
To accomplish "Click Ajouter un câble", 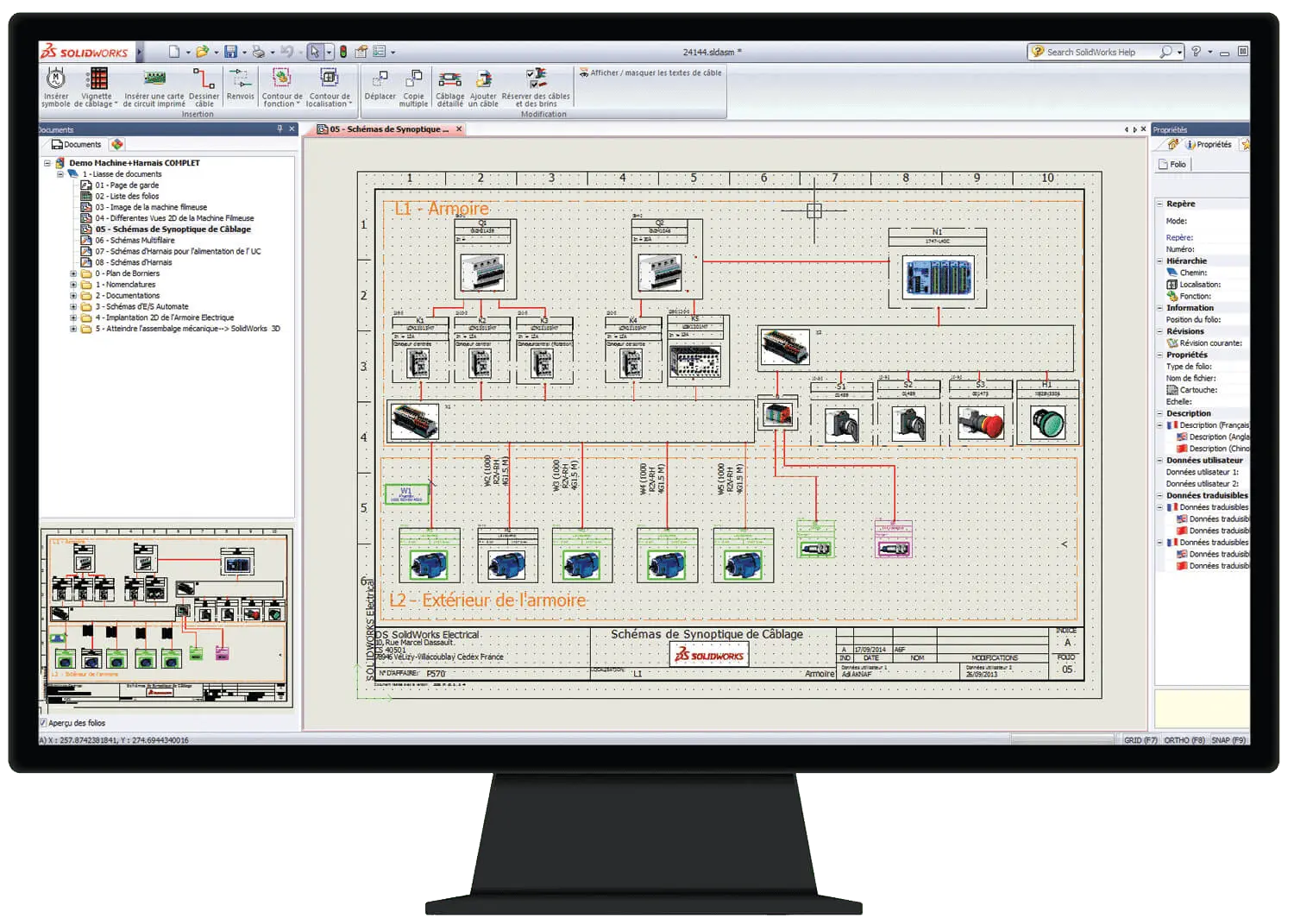I will pos(483,87).
